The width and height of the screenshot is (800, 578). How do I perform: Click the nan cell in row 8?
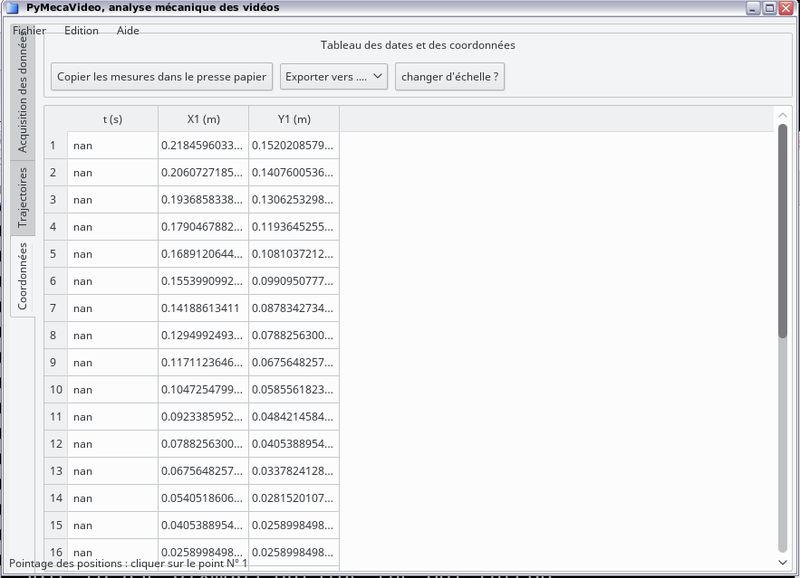pyautogui.click(x=113, y=335)
